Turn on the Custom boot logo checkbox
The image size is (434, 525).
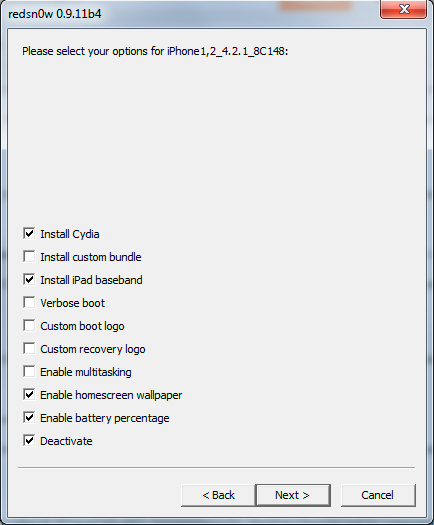tap(29, 325)
